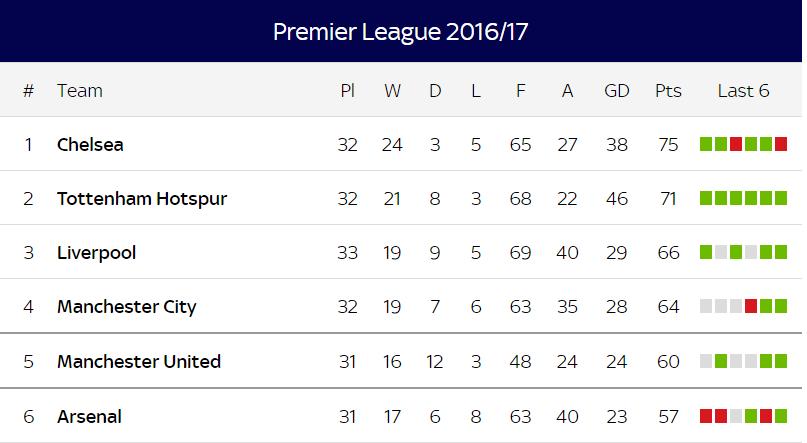Click Manchester City's red form square
Screen dimensions: 807x443
point(751,306)
